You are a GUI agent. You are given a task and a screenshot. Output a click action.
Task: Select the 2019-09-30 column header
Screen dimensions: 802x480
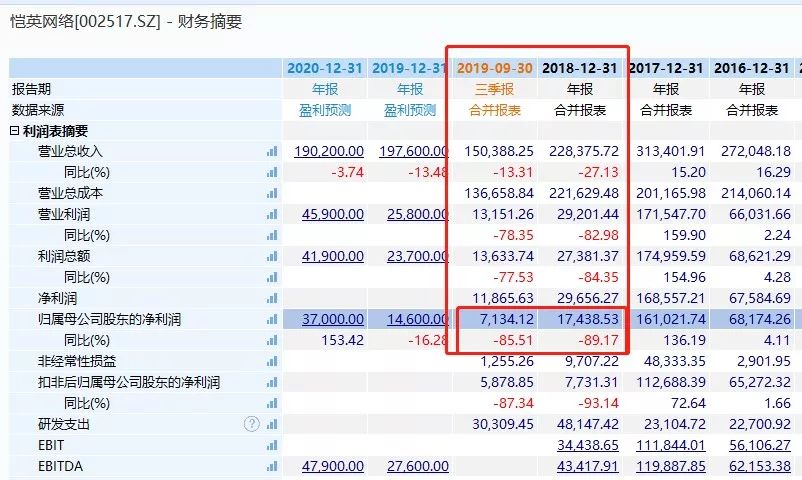point(495,68)
